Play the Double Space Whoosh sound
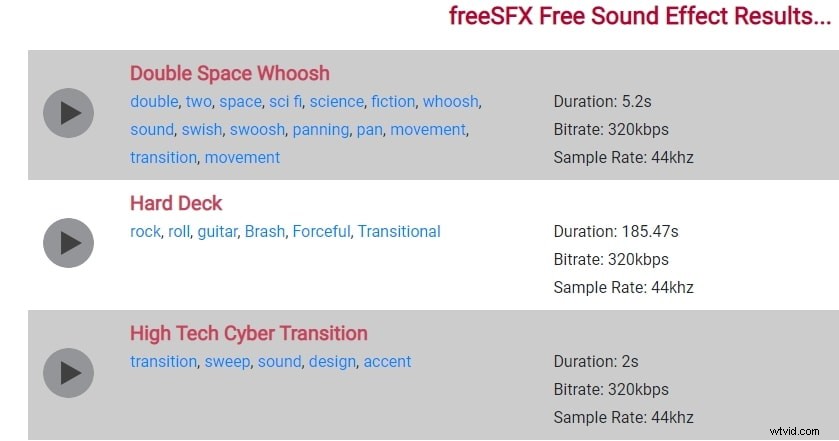The height and width of the screenshot is (441, 839). pyautogui.click(x=68, y=113)
